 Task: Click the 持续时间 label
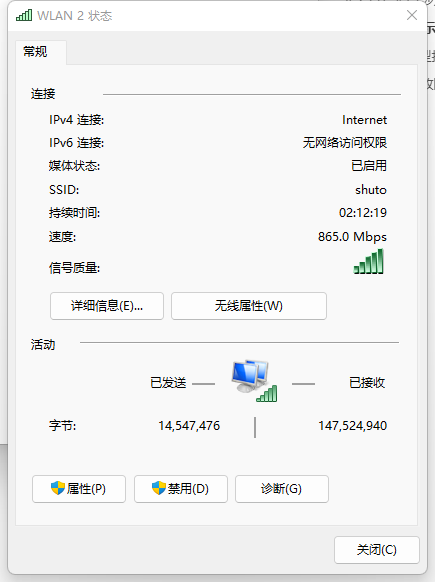(x=74, y=213)
